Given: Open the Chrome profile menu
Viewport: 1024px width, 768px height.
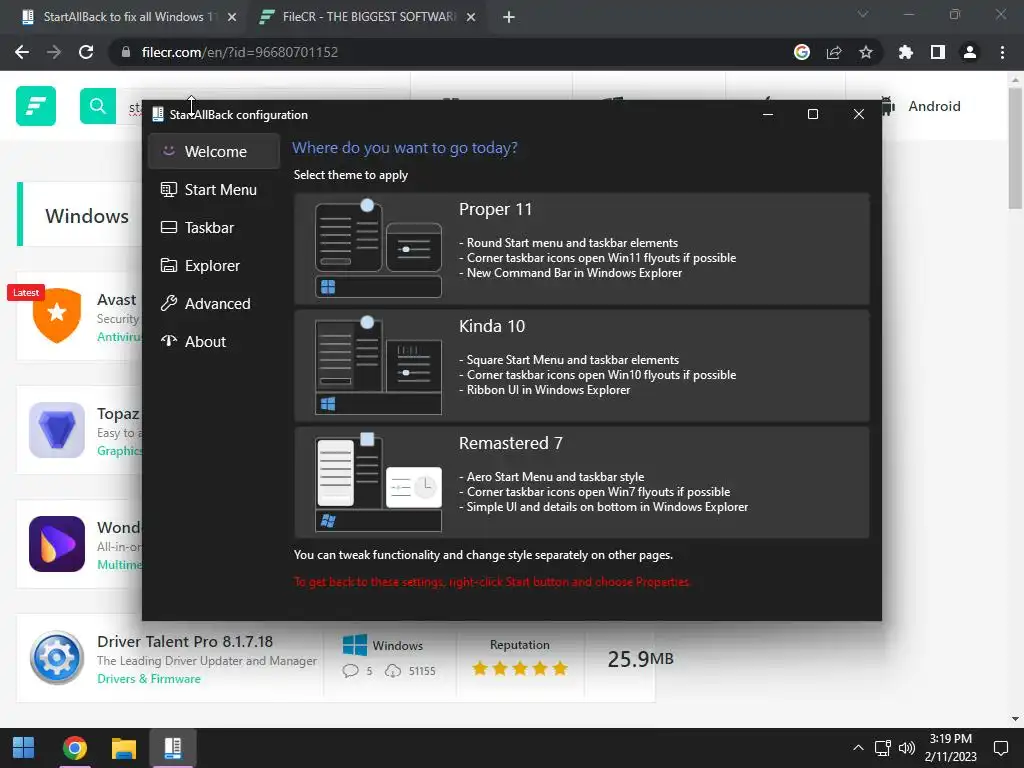Looking at the screenshot, I should point(970,52).
